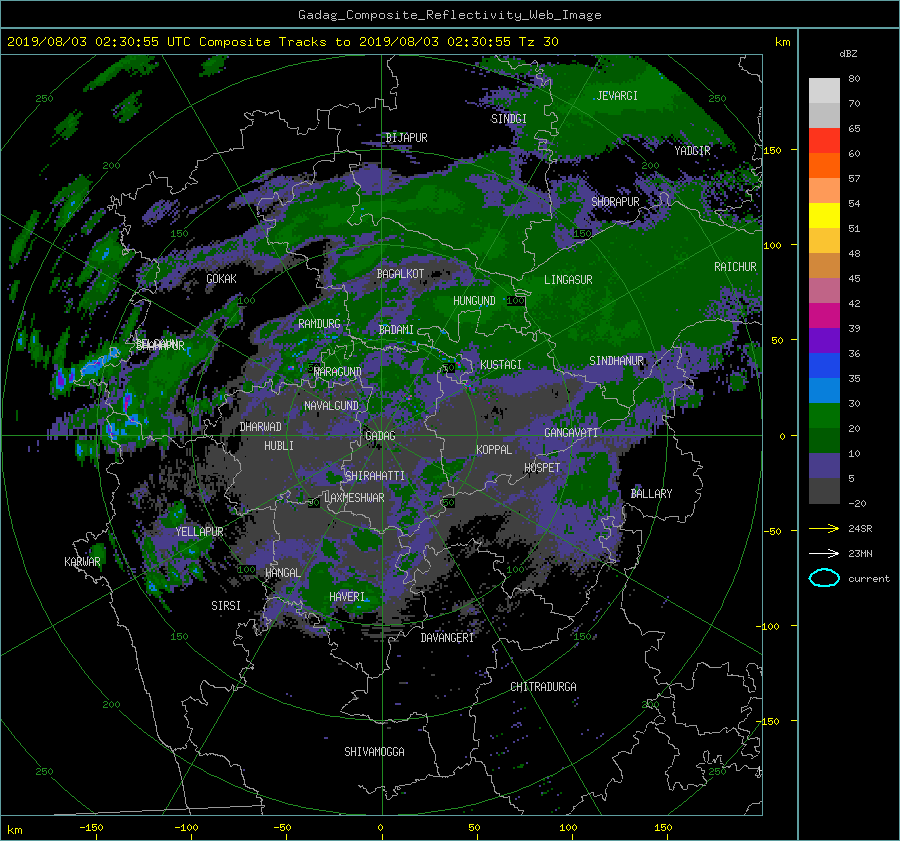Viewport: 900px width, 841px height.
Task: Pick the light gray 80-70 dBZ swatch
Action: click(824, 91)
